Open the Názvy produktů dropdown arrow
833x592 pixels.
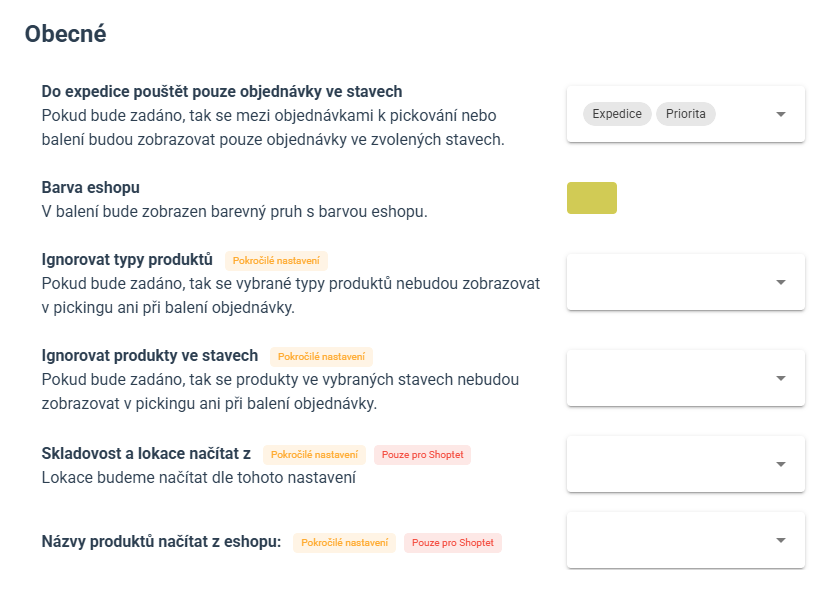click(780, 540)
